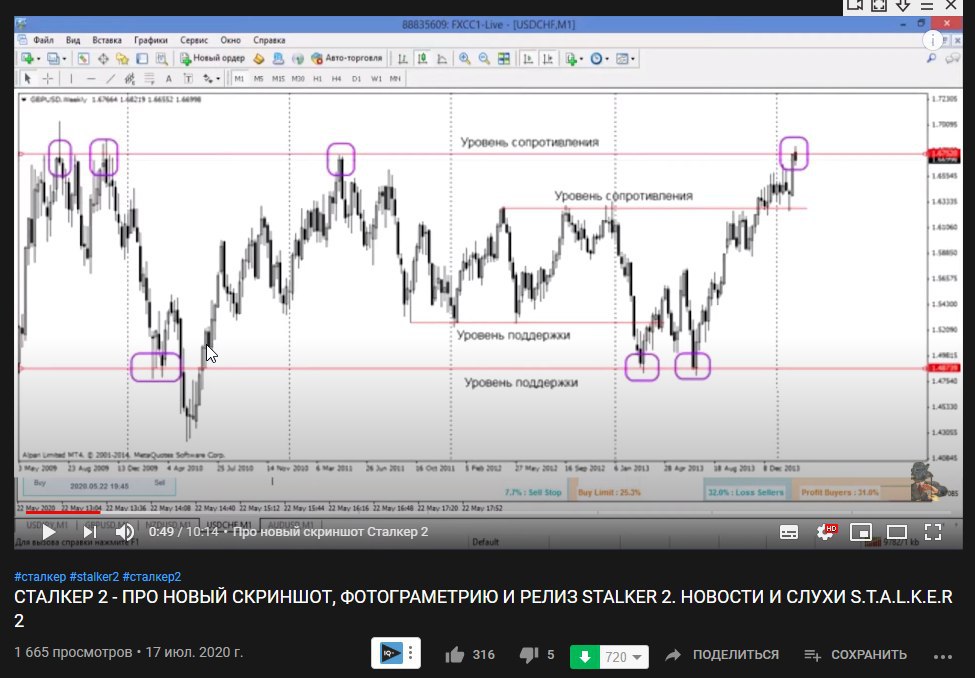The image size is (975, 678).
Task: Toggle chart shift icon
Action: tap(548, 58)
